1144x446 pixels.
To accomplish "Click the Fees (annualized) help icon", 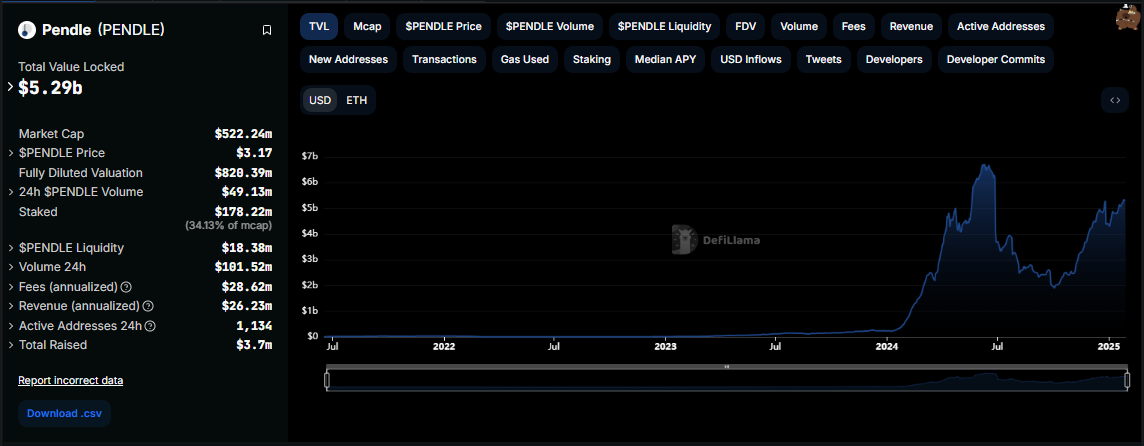I will point(126,287).
